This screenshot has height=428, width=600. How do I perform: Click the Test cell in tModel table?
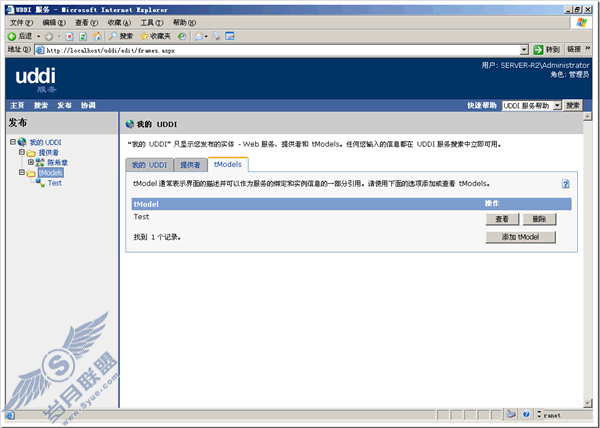[141, 217]
